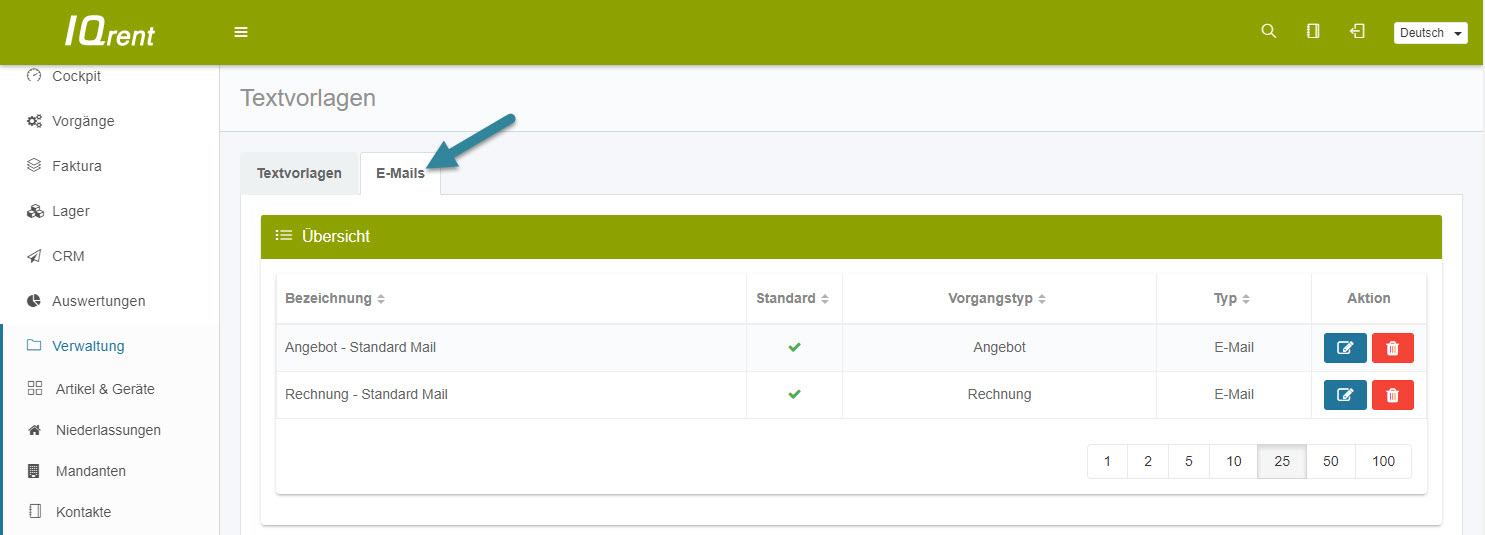
Task: Click the CRM paper plane icon
Action: point(34,256)
